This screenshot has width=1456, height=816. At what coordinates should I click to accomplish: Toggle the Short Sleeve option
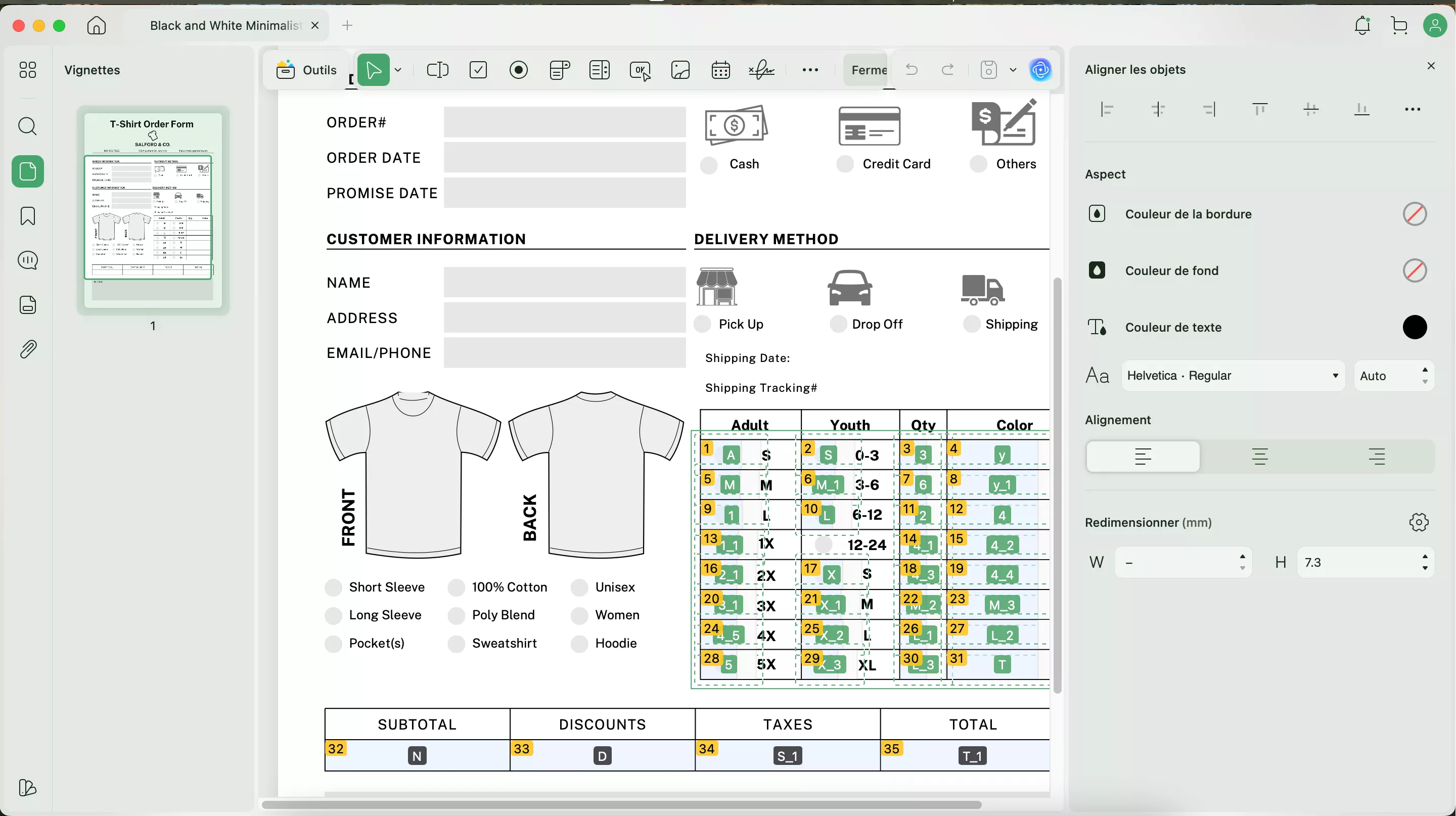point(334,587)
